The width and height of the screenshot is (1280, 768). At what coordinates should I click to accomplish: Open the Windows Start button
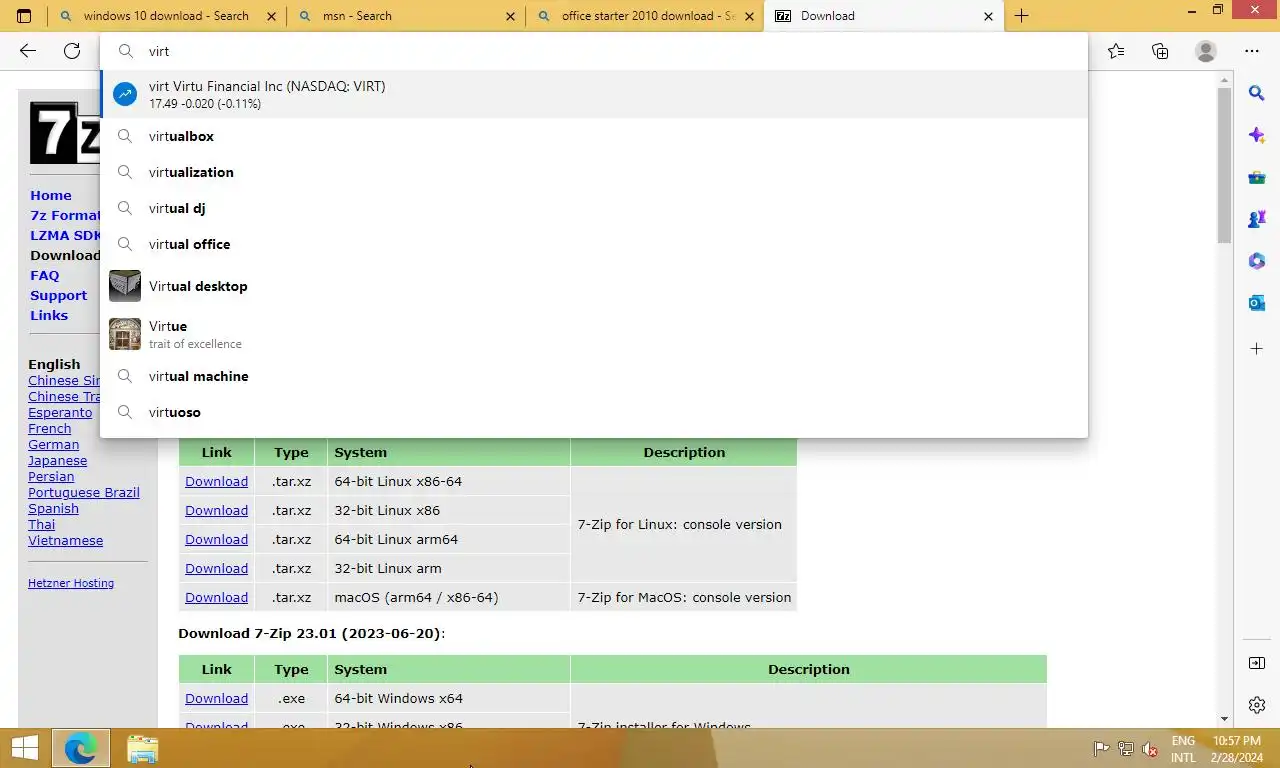[24, 748]
